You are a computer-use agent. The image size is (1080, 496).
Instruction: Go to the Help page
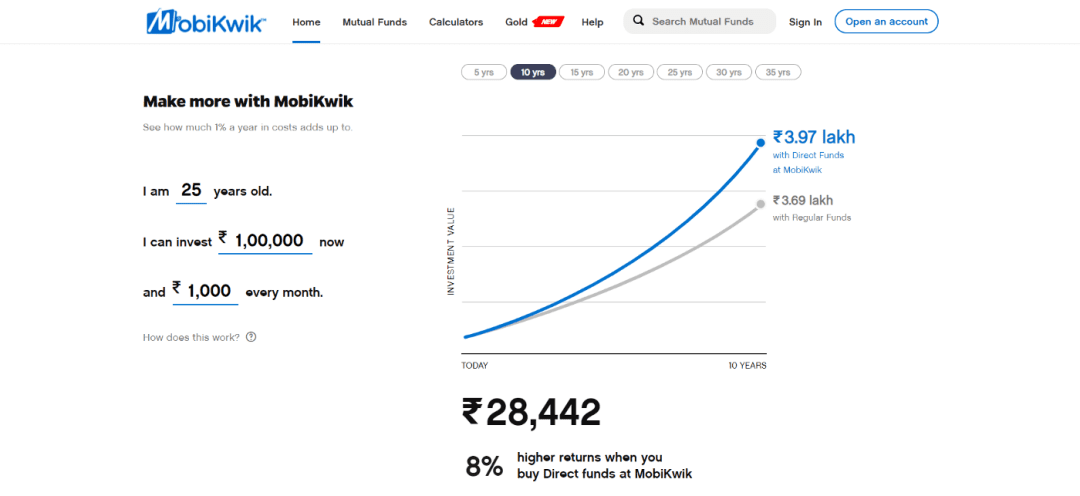pos(592,22)
